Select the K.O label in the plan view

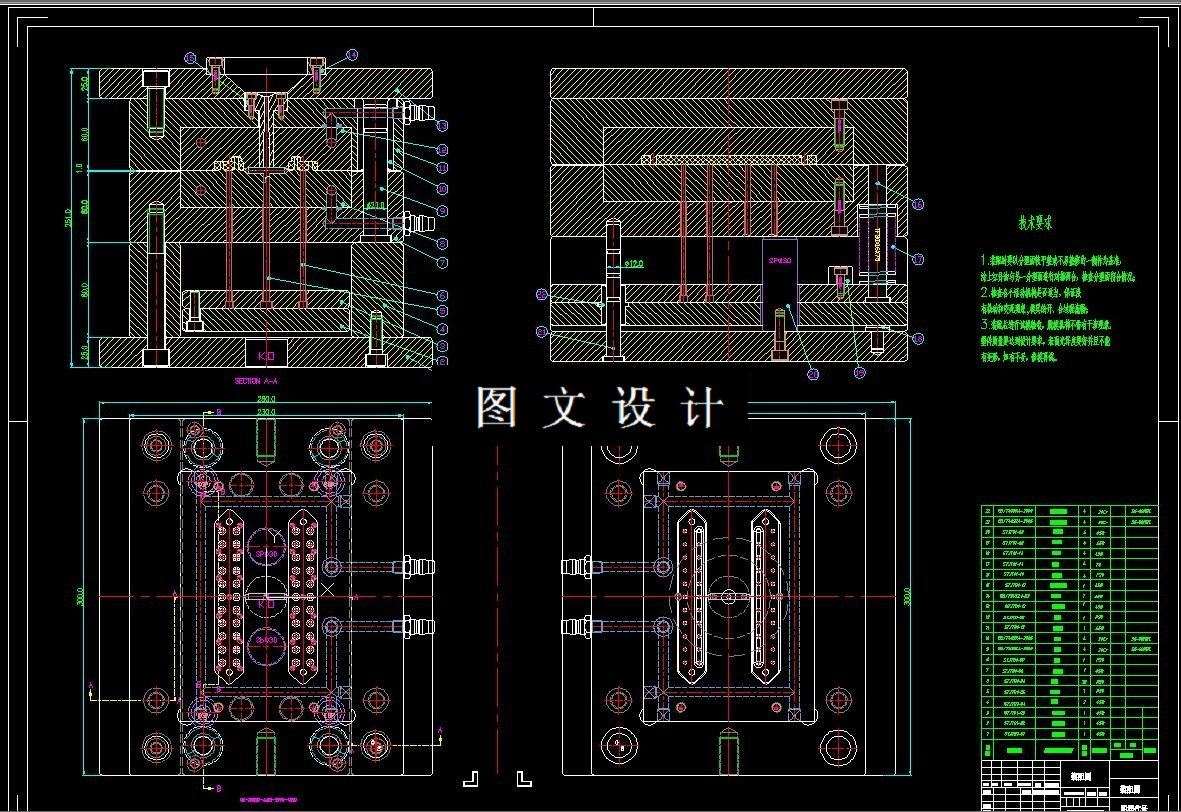click(x=266, y=604)
